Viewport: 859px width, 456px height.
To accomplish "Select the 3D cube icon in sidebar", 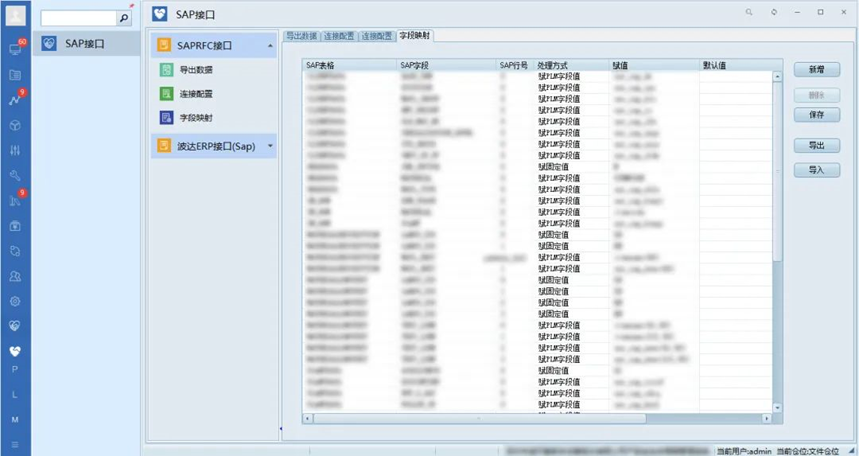I will pyautogui.click(x=15, y=125).
